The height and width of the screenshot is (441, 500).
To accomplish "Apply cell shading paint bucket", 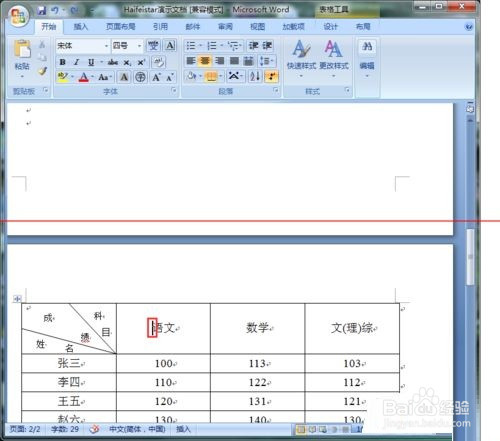I will pyautogui.click(x=191, y=77).
